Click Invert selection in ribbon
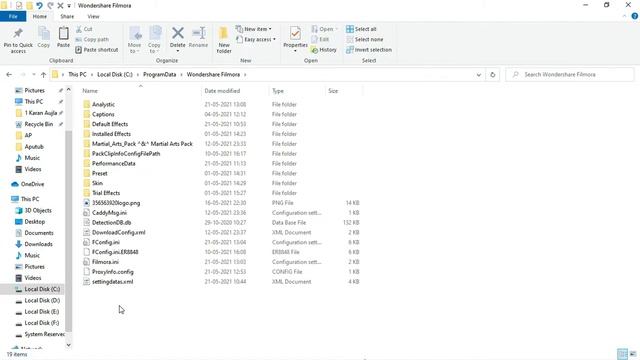 pyautogui.click(x=369, y=50)
